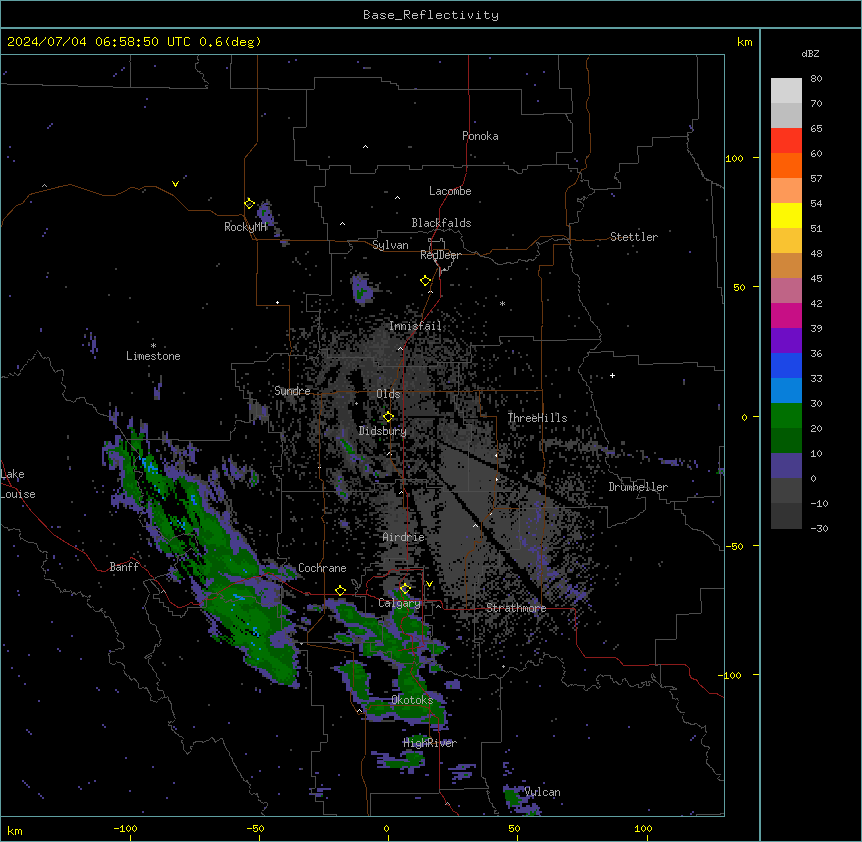This screenshot has width=862, height=842.
Task: Click the Sundre town label
Action: coord(292,391)
